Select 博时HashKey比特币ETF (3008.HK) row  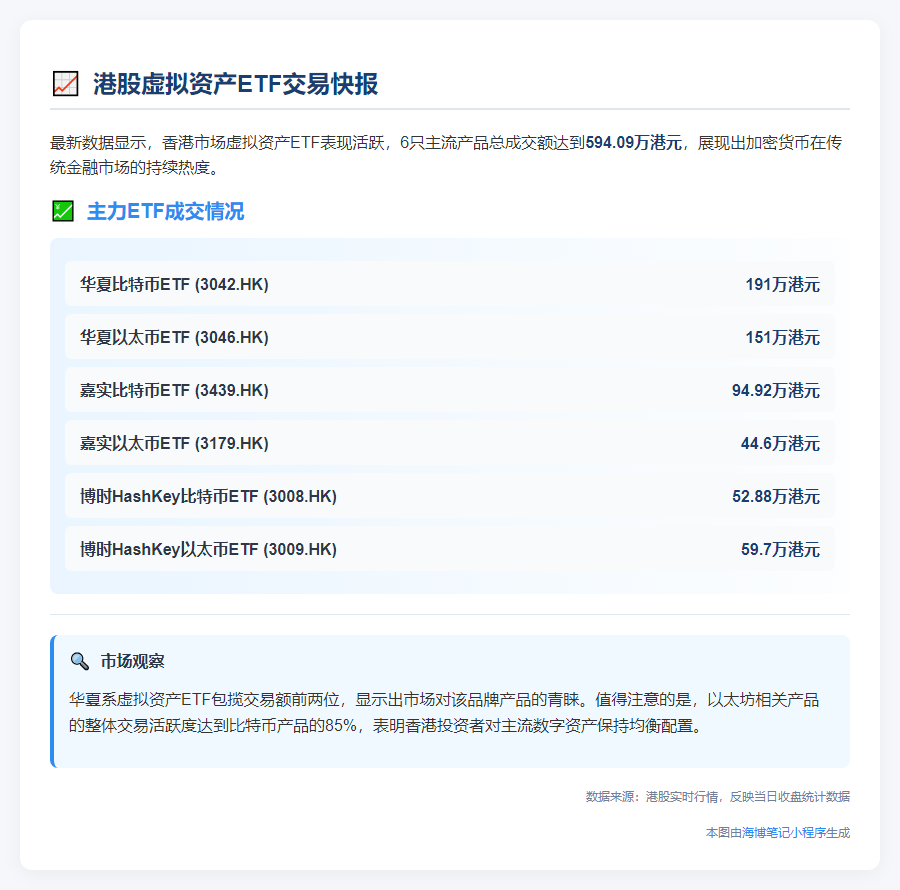[x=208, y=496]
